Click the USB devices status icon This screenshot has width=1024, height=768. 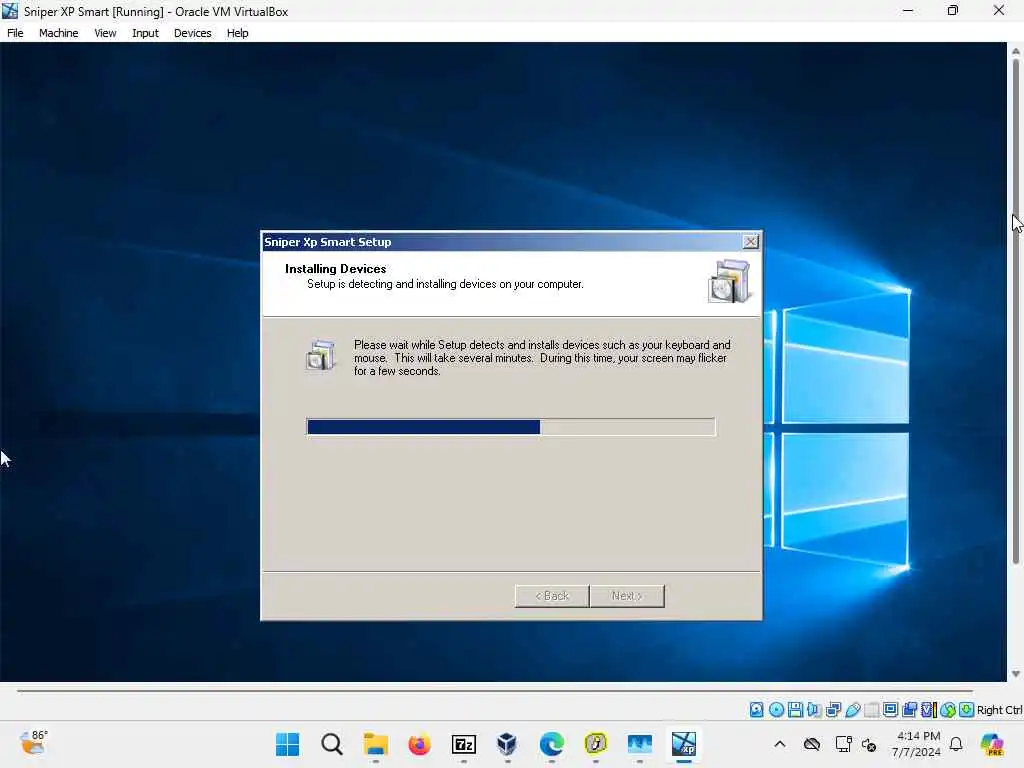(852, 710)
